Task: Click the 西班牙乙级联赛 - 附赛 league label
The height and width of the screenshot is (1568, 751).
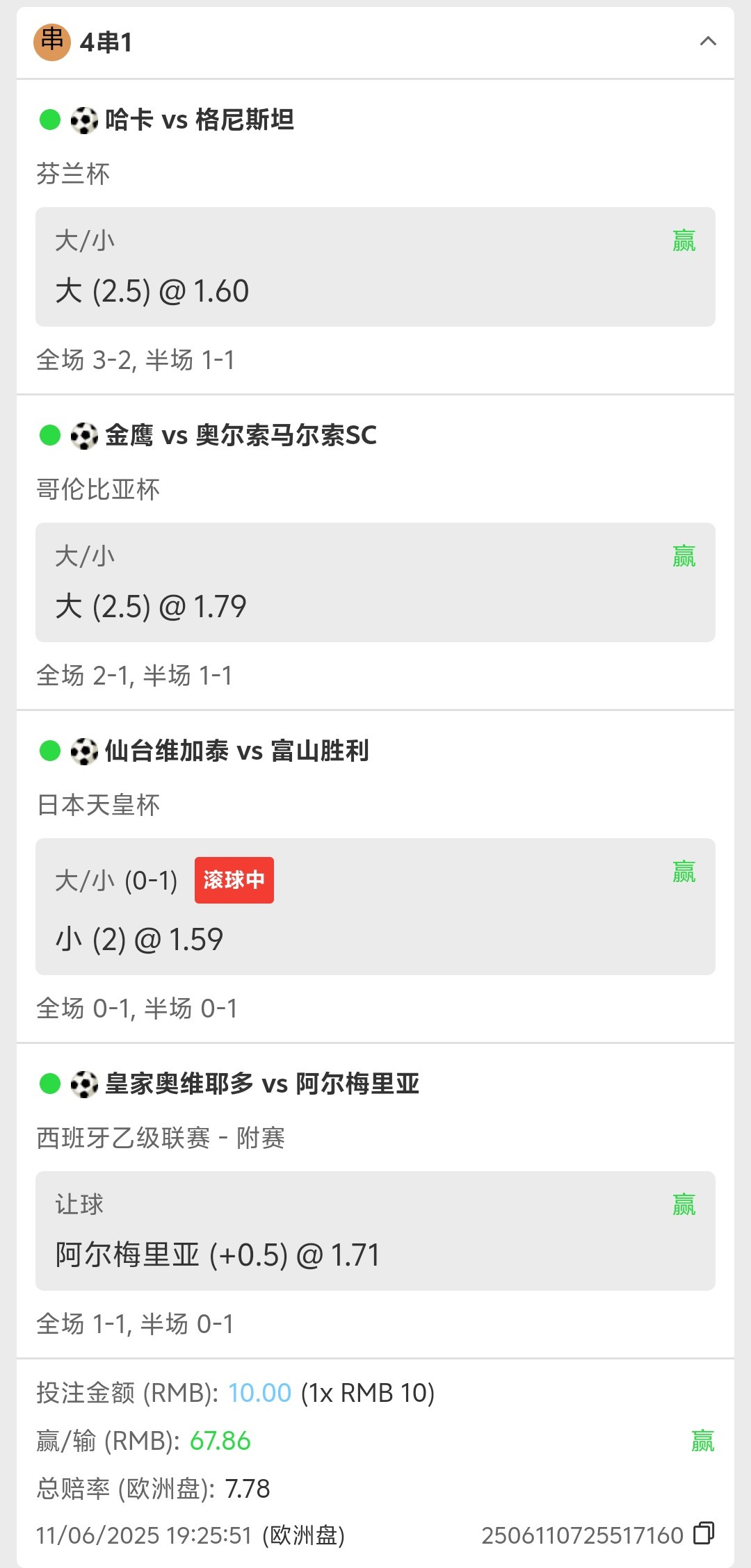Action: tap(161, 1138)
